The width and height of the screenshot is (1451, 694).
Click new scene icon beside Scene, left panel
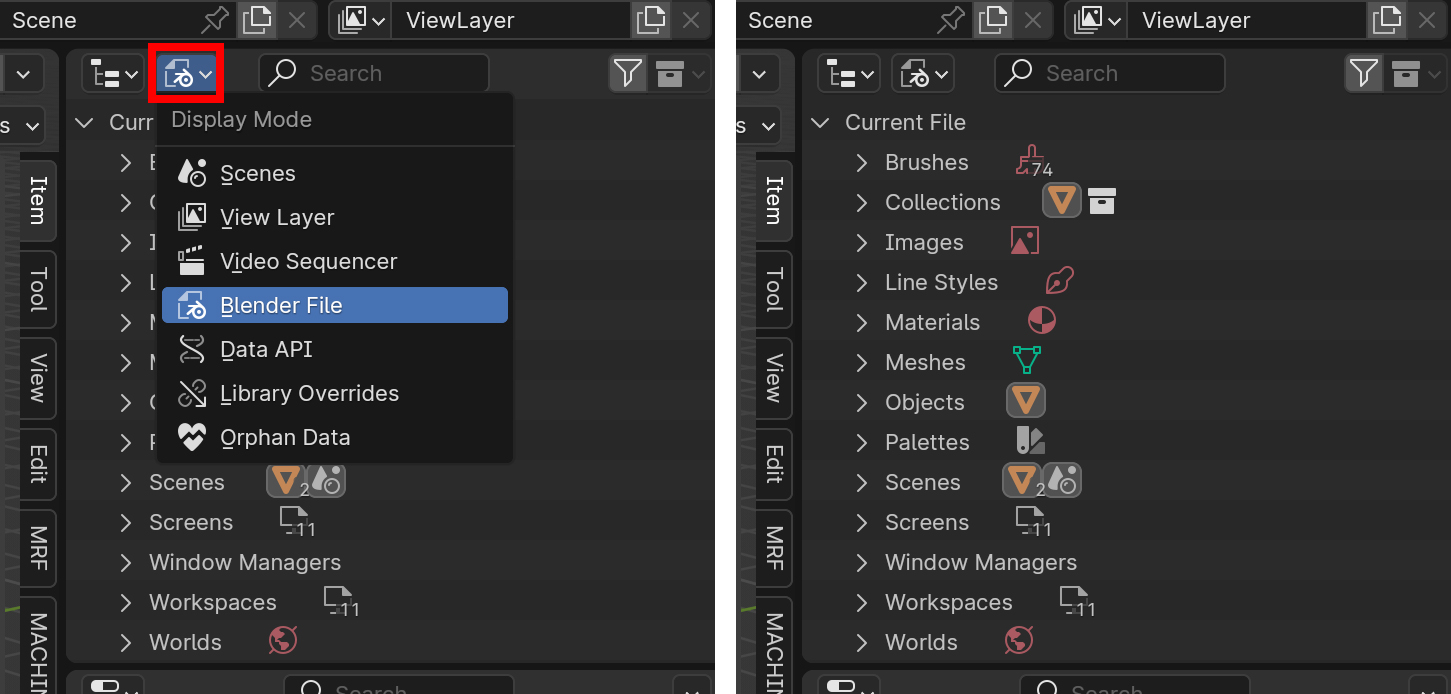pos(258,20)
